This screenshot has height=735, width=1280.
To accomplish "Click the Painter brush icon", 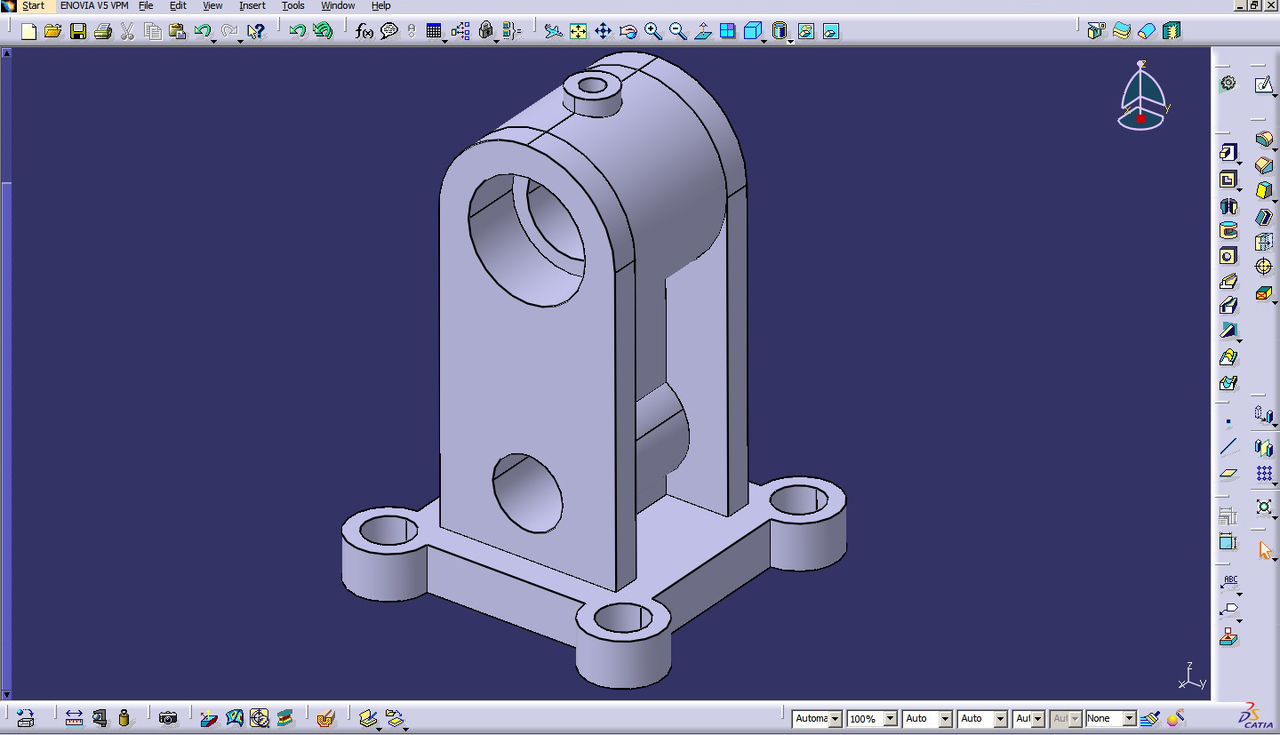I will [x=1150, y=718].
